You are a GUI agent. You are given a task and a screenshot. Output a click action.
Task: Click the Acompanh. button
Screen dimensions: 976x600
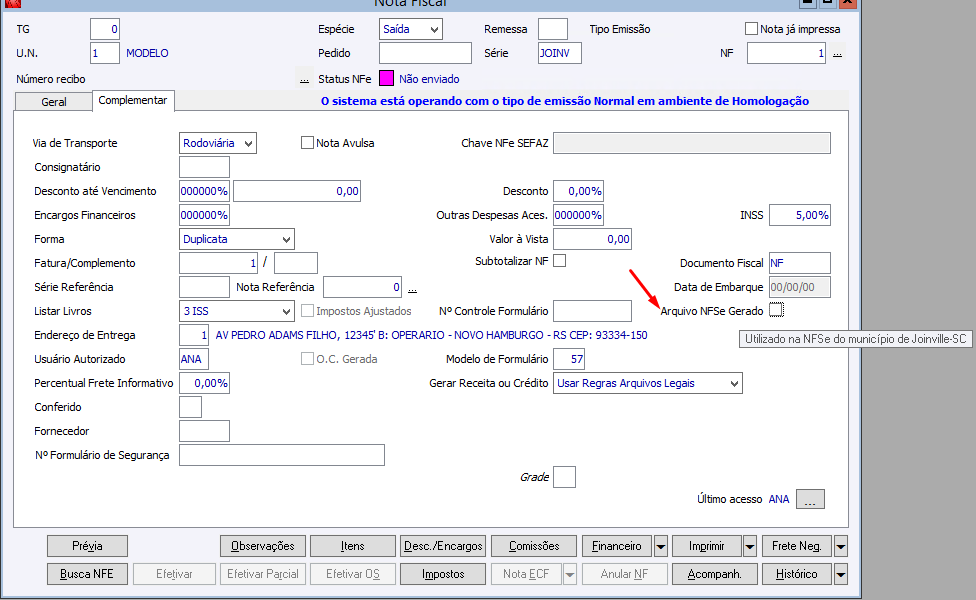[x=715, y=574]
